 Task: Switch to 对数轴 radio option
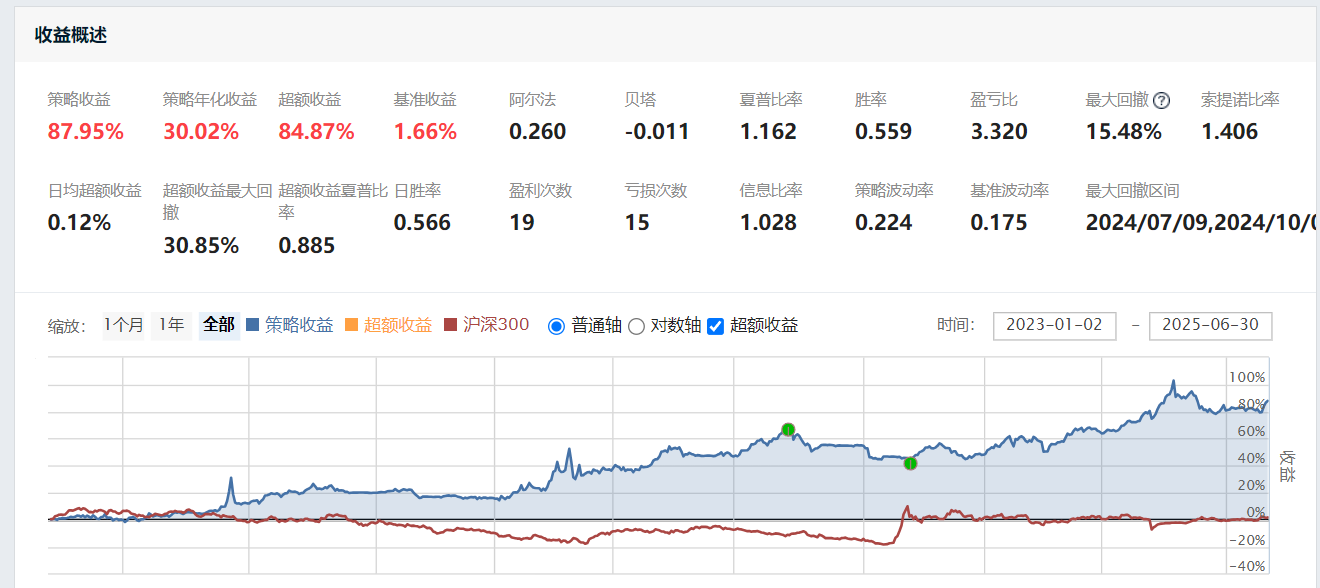(636, 326)
